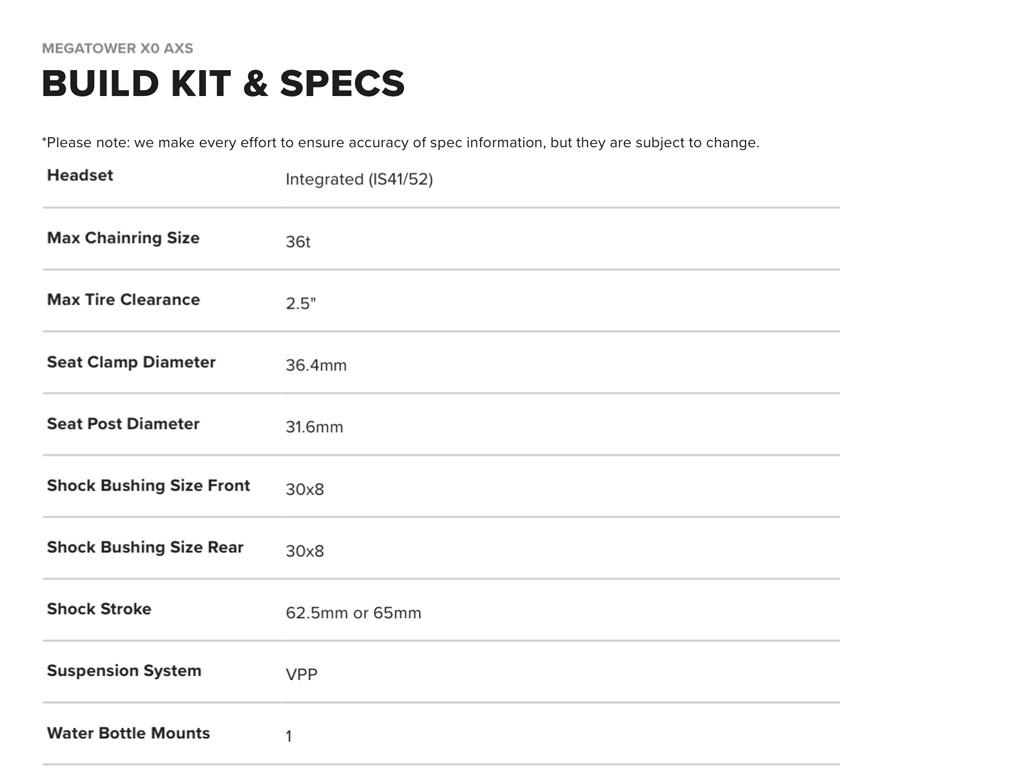This screenshot has width=1024, height=768.
Task: Select the Shock Stroke label
Action: pyautogui.click(x=99, y=609)
